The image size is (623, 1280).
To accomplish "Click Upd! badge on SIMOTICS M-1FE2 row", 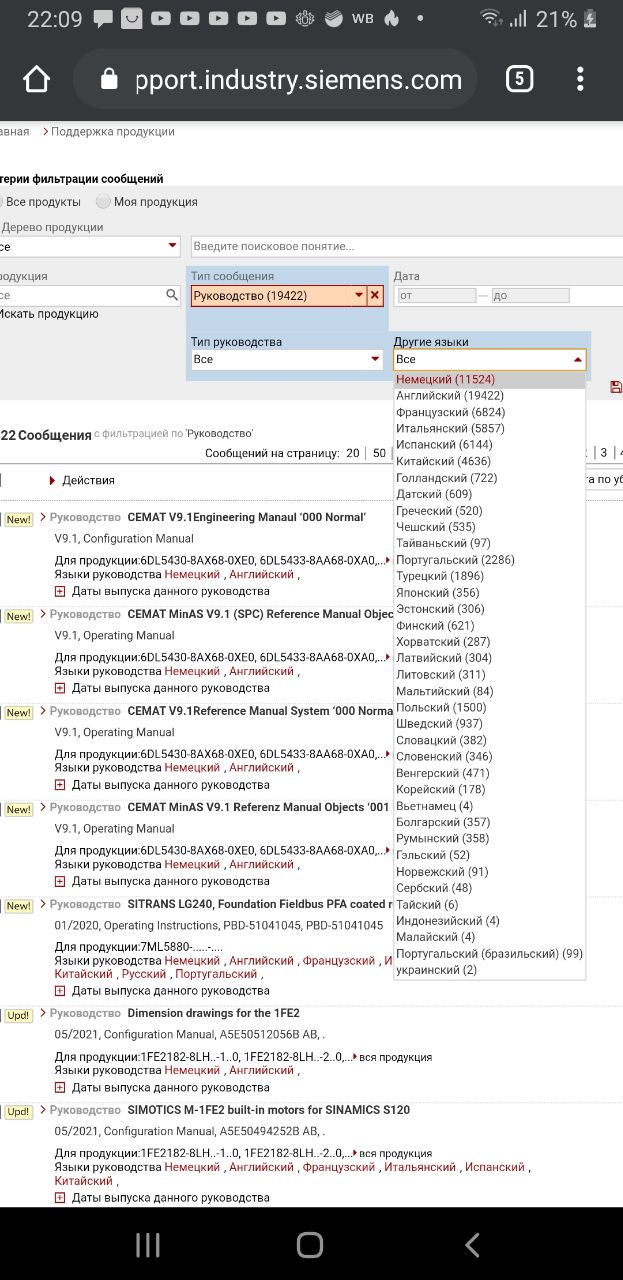I will click(x=18, y=1112).
